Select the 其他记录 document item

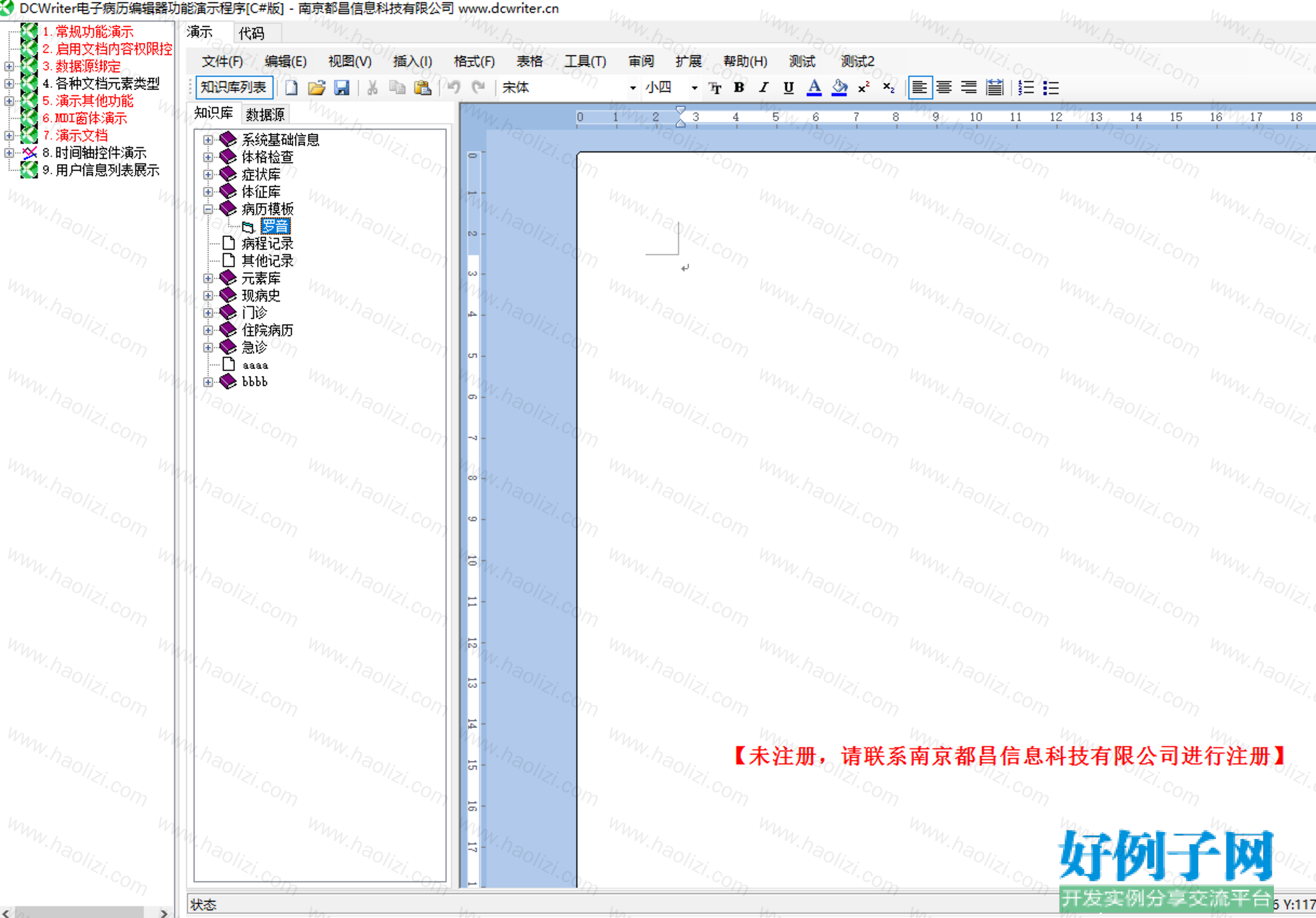pyautogui.click(x=268, y=261)
